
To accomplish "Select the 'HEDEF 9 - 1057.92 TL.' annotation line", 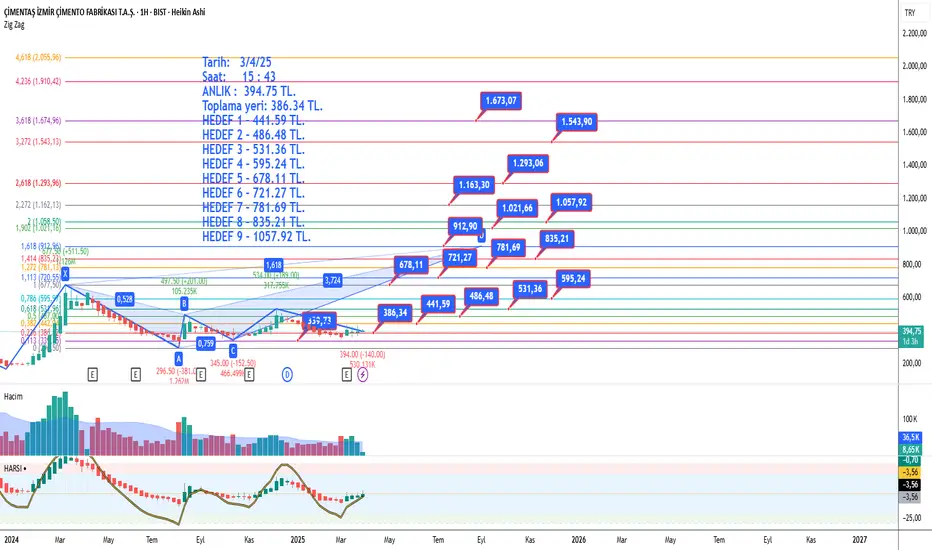I will tap(256, 237).
